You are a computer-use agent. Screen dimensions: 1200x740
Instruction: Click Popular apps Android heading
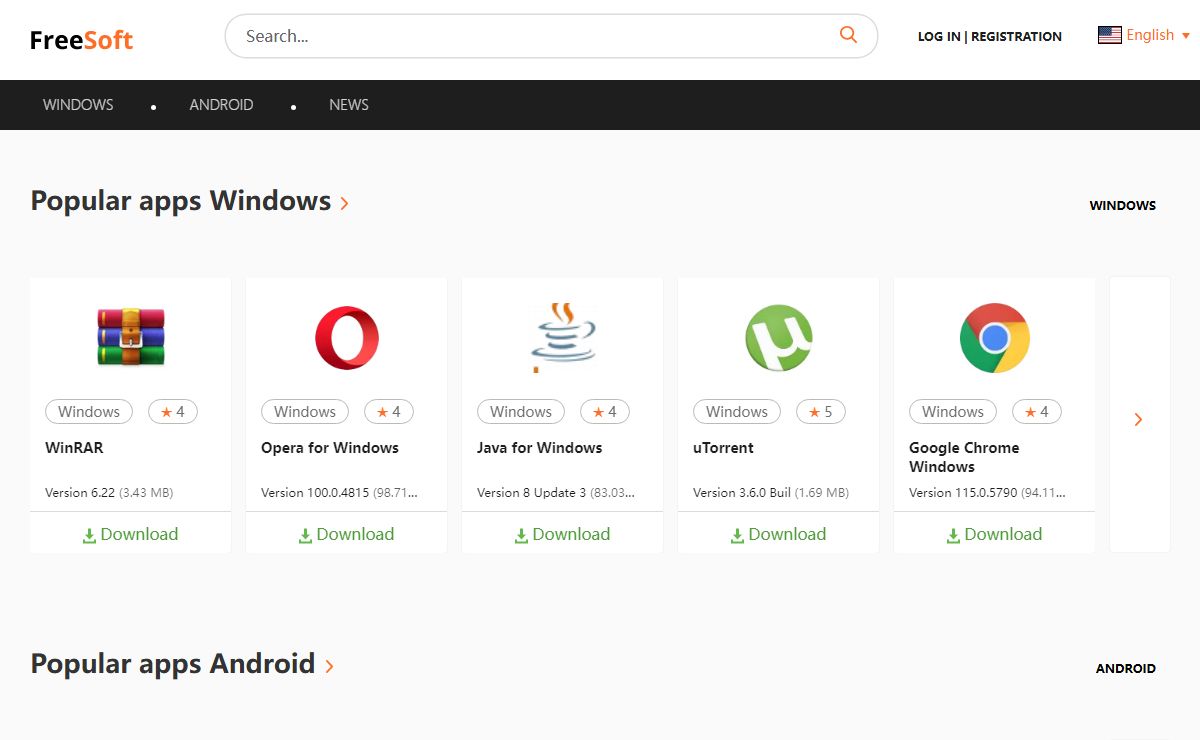[173, 664]
